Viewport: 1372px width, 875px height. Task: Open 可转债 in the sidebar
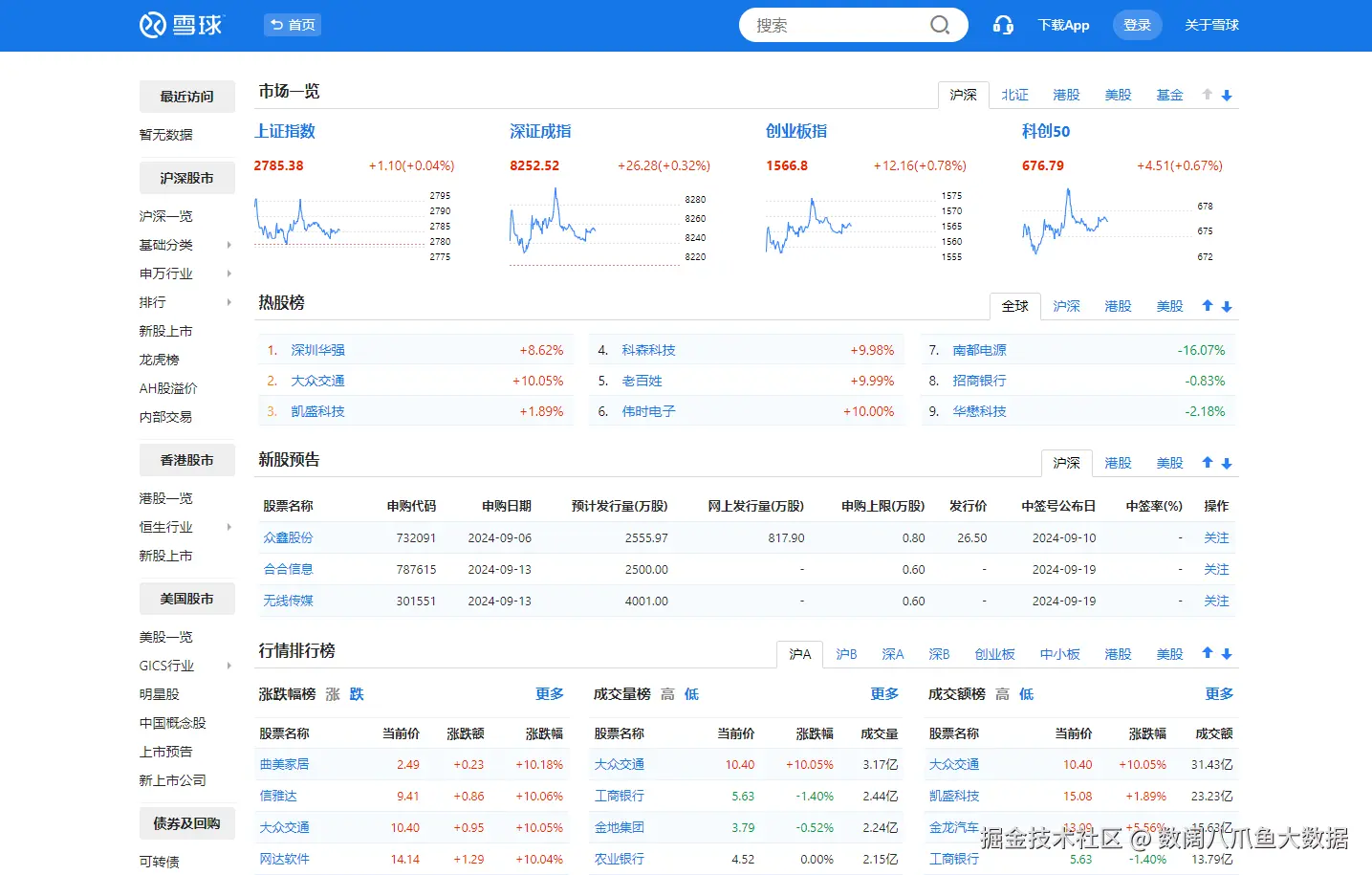tap(159, 862)
